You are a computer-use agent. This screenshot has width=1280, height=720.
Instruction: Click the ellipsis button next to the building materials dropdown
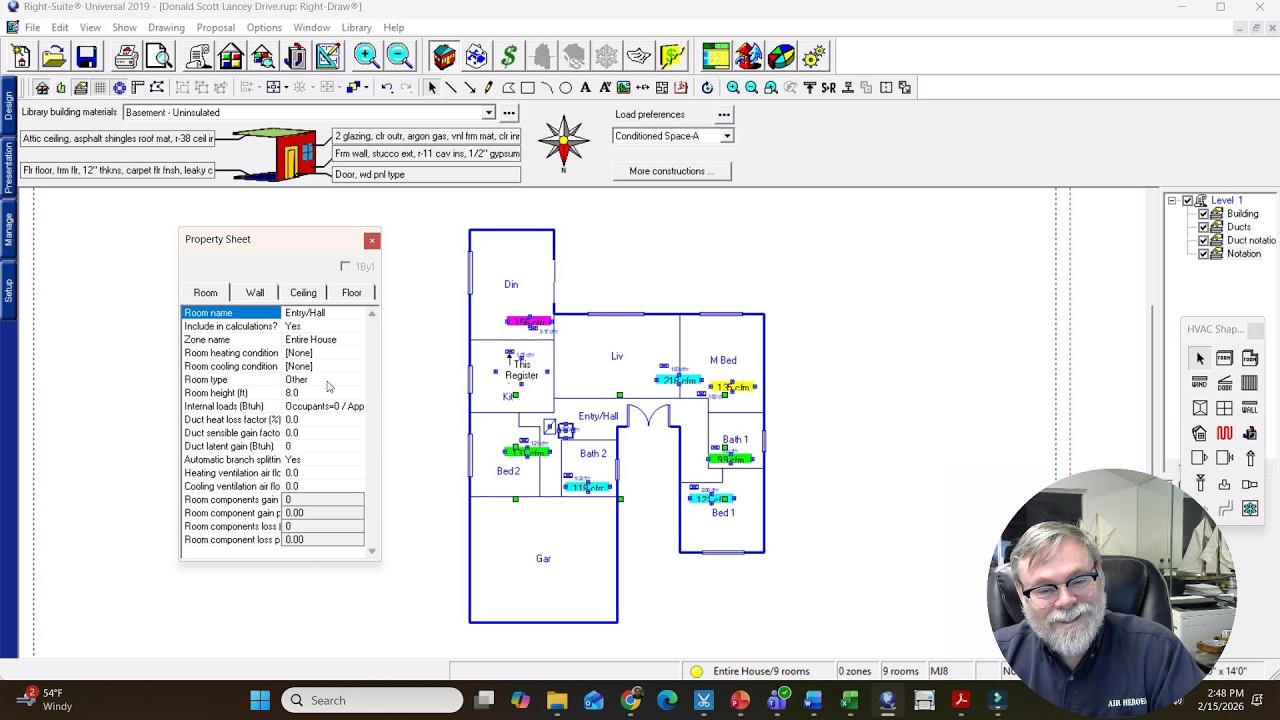509,113
